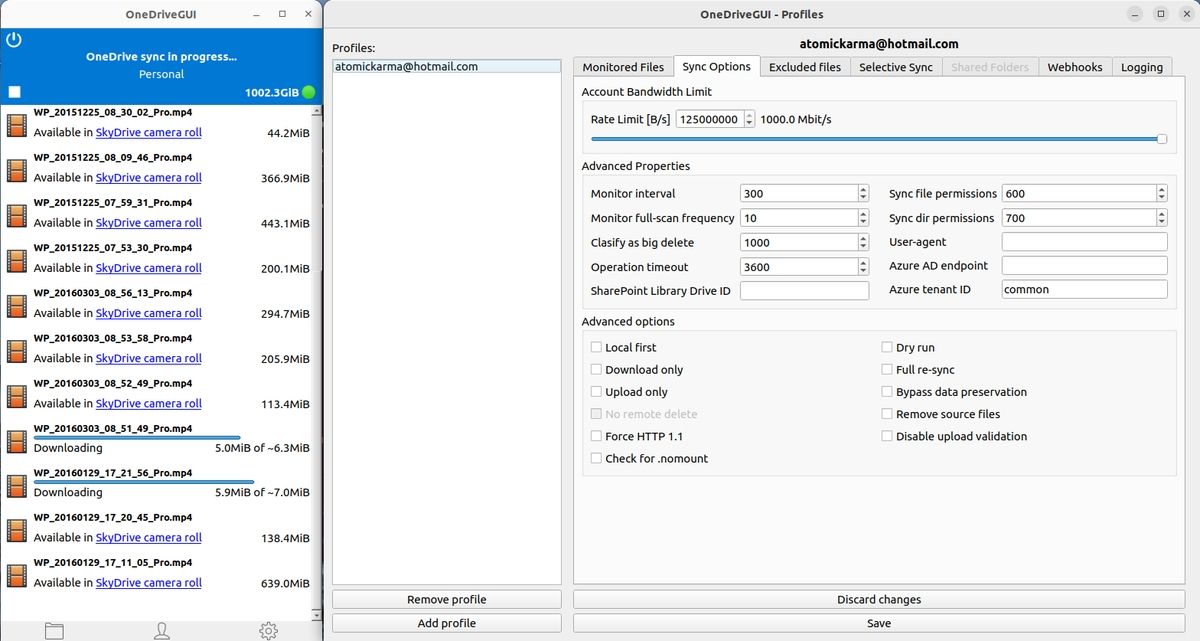This screenshot has height=641, width=1200.
Task: Click the Rate Limit spinner arrows
Action: [x=750, y=119]
